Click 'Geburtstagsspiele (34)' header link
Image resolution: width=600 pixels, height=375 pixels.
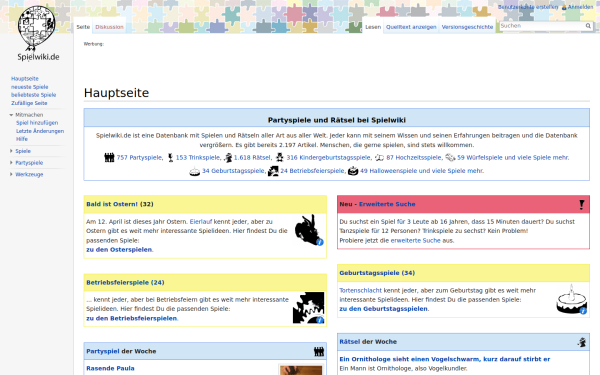click(377, 273)
